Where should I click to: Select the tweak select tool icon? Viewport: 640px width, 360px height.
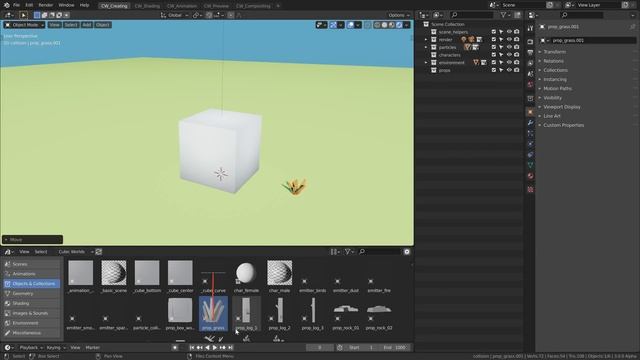pos(24,15)
